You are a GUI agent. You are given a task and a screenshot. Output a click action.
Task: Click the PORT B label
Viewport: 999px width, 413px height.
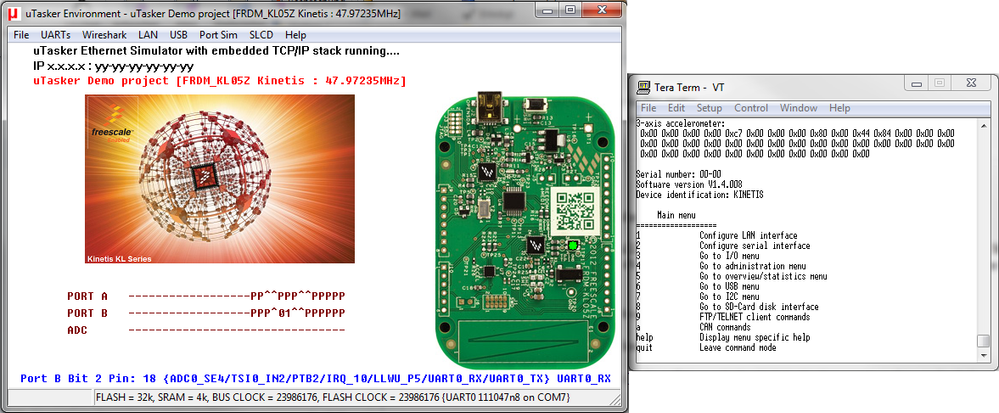tap(87, 313)
